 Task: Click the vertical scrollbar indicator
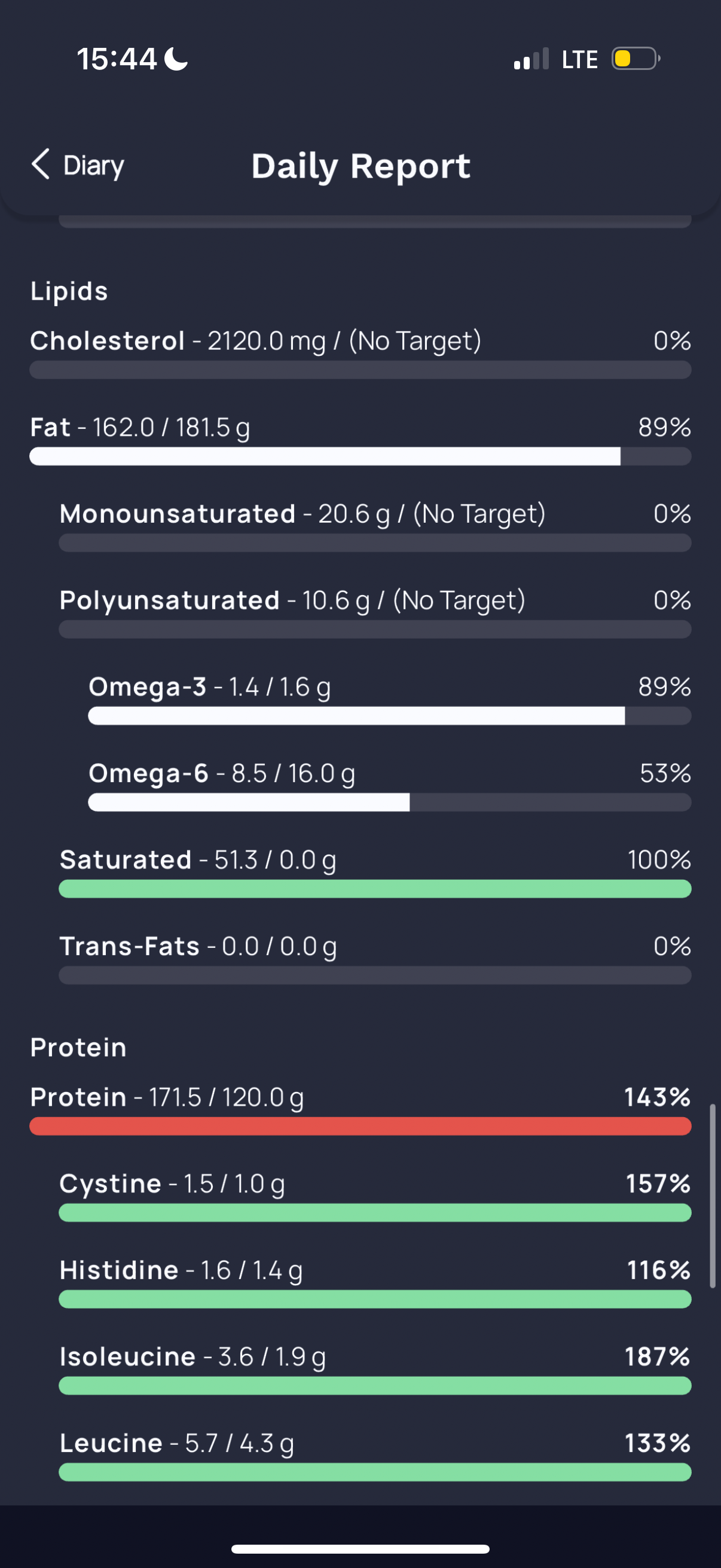[713, 1195]
